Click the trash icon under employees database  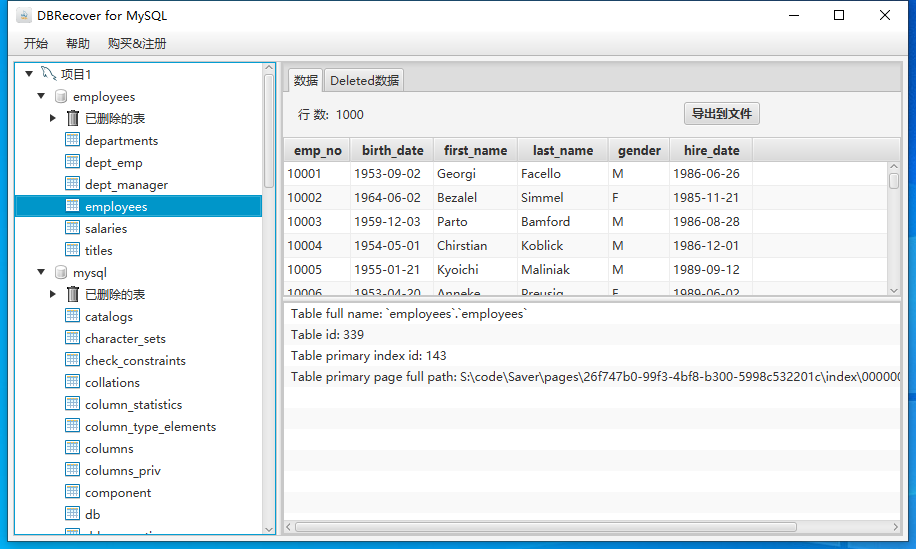(x=72, y=118)
